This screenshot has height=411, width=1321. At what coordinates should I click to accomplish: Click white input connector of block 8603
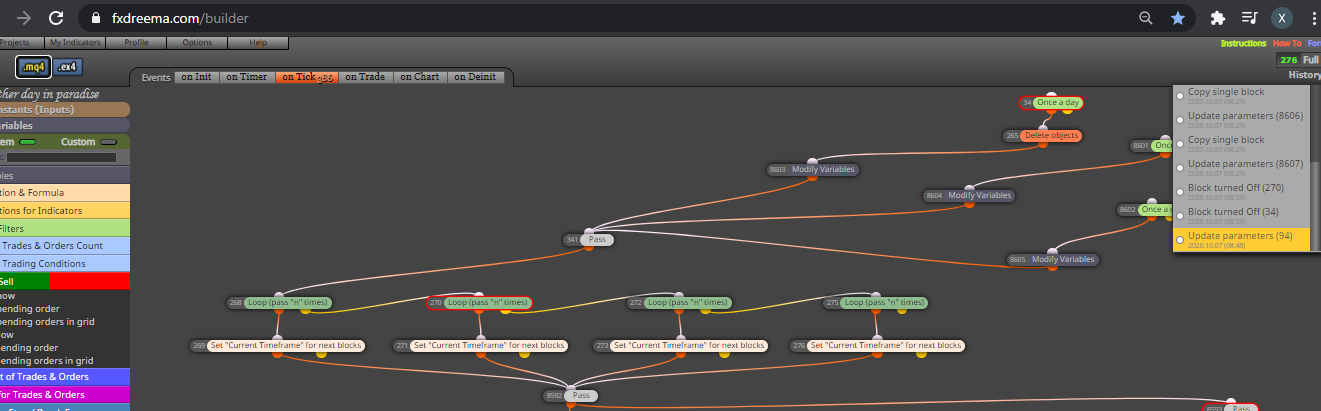coord(812,161)
